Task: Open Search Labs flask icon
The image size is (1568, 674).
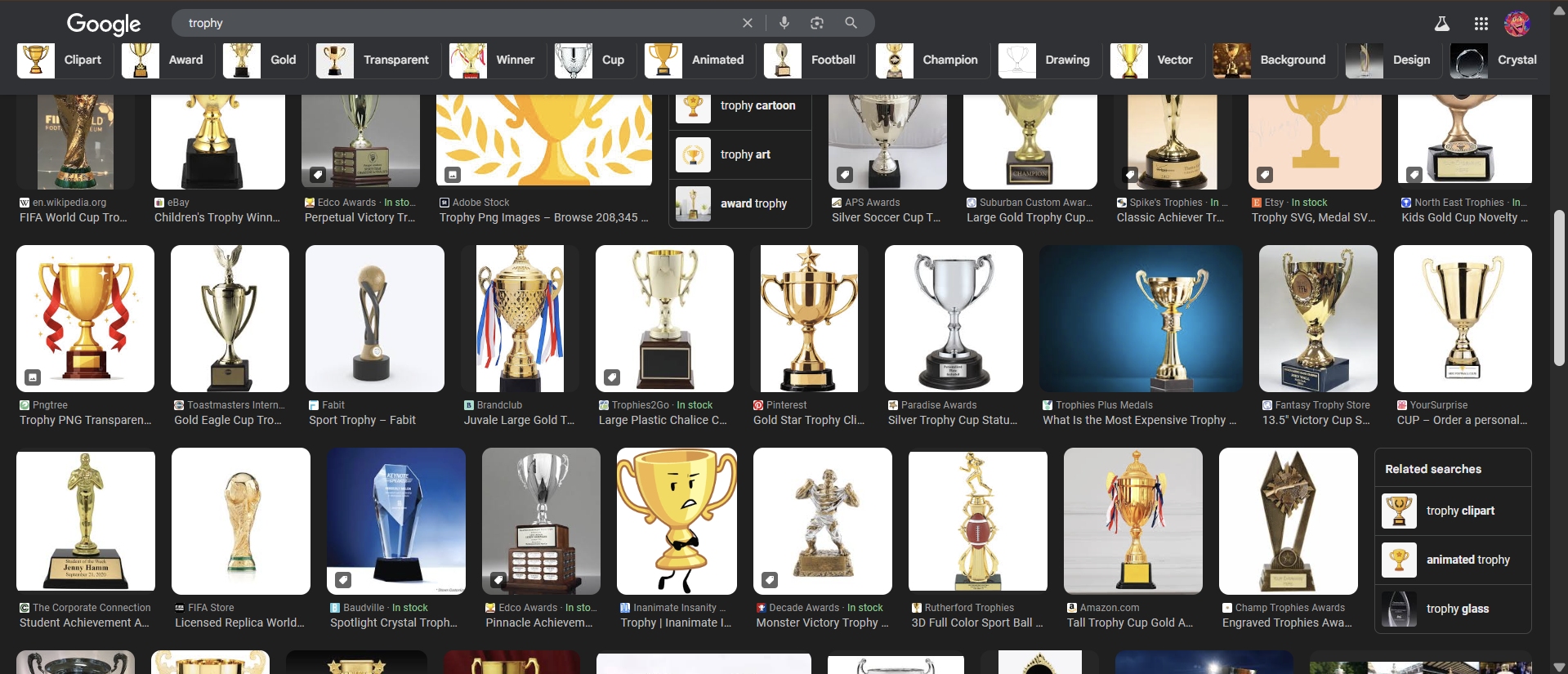Action: tap(1442, 24)
